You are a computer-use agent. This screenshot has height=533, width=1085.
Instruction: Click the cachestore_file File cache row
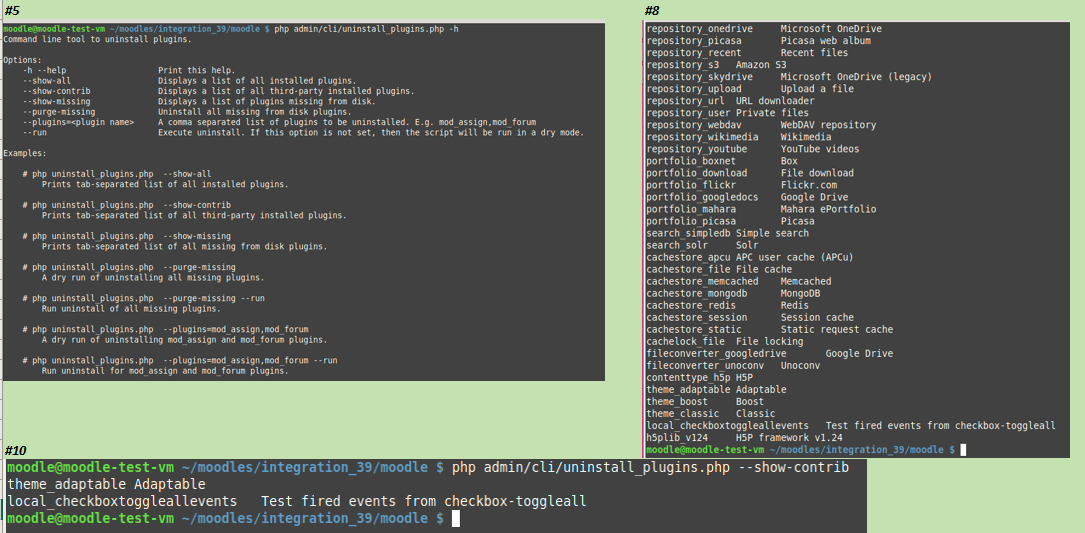click(719, 269)
